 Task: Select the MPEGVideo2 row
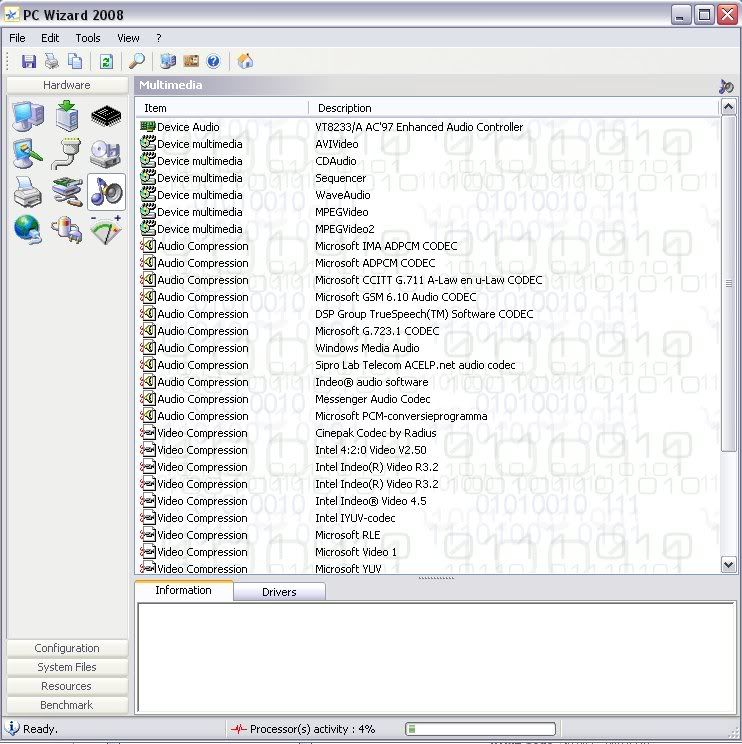coord(429,229)
